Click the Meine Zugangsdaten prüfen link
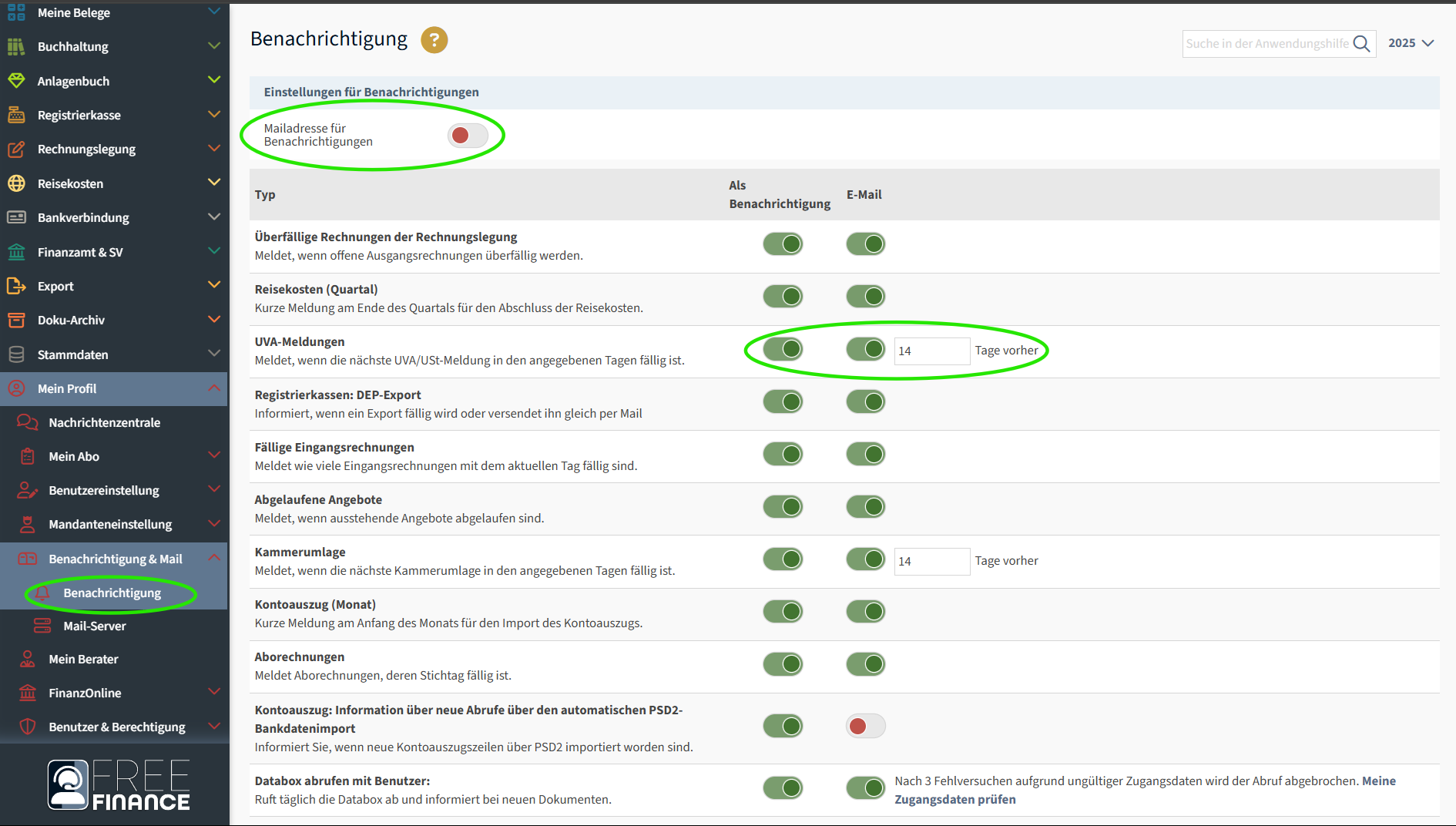Viewport: 1456px width, 826px height. pyautogui.click(x=954, y=800)
